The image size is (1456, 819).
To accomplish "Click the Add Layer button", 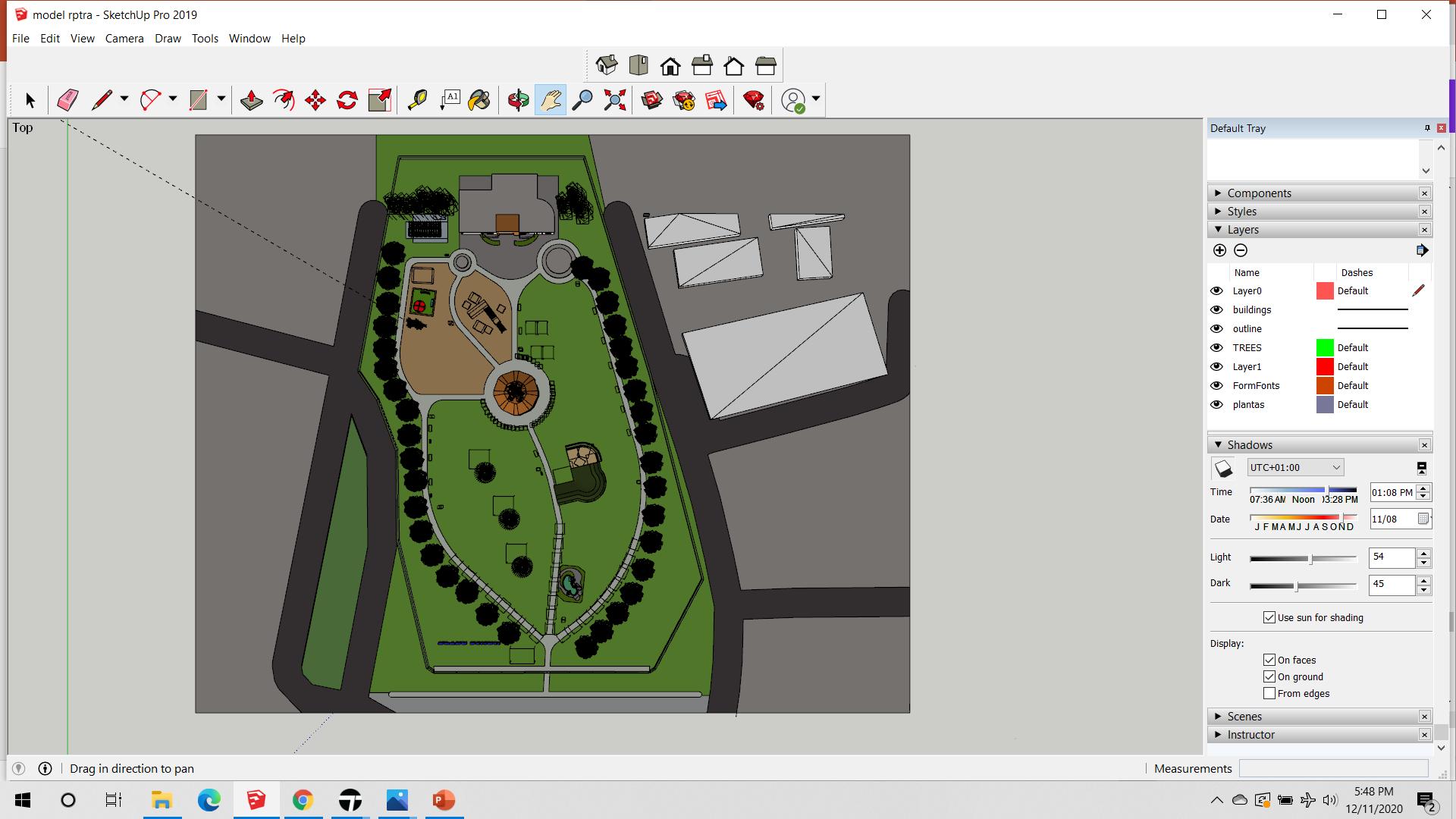I will click(x=1219, y=250).
